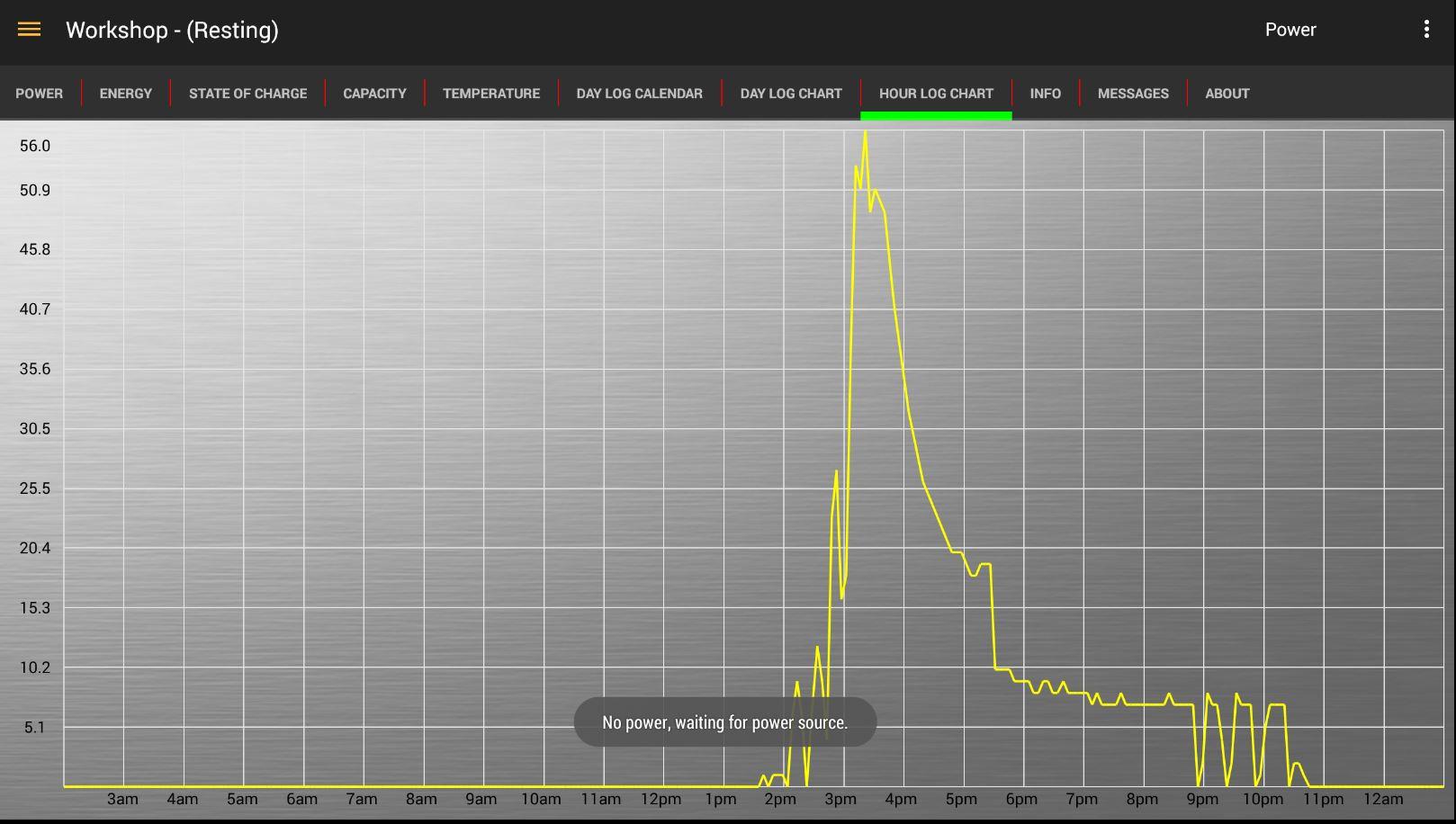Screen dimensions: 1456x824
Task: Click the 10.2 y-axis label
Action: click(x=35, y=667)
